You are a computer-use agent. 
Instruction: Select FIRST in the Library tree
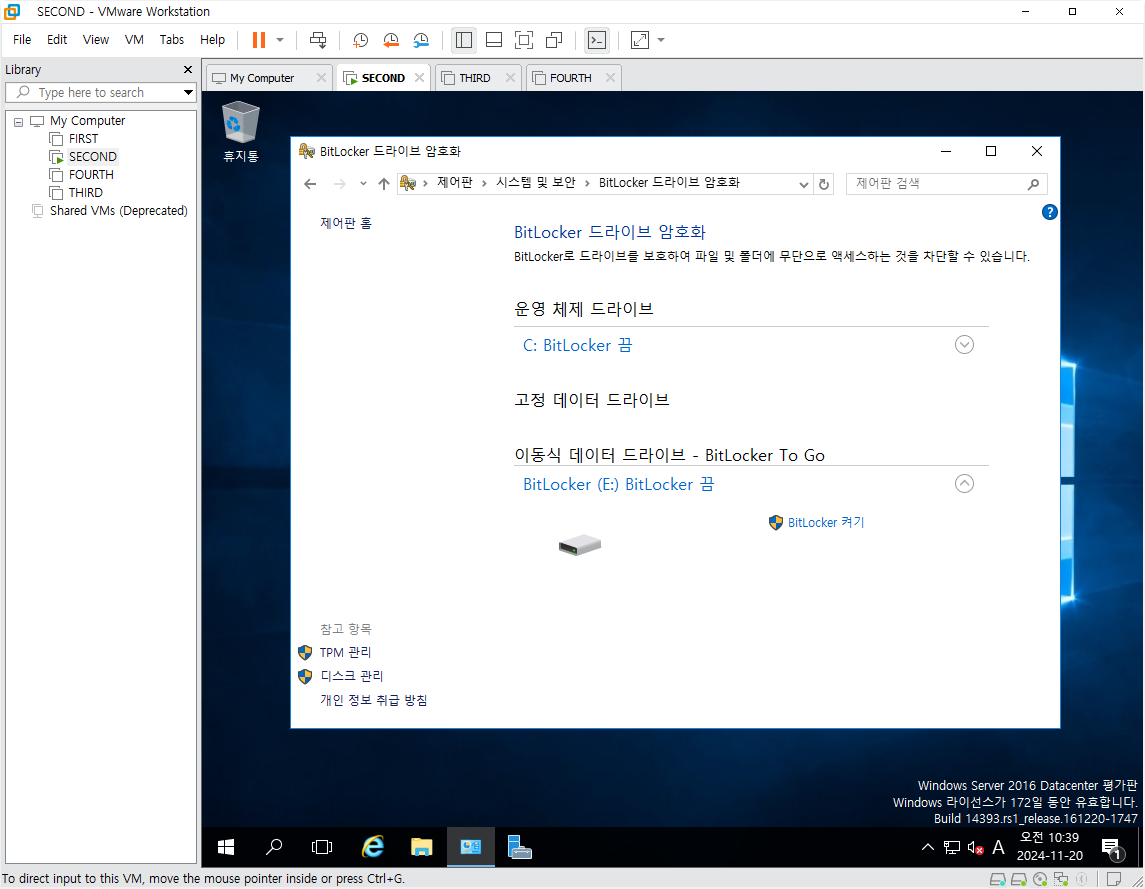point(83,139)
